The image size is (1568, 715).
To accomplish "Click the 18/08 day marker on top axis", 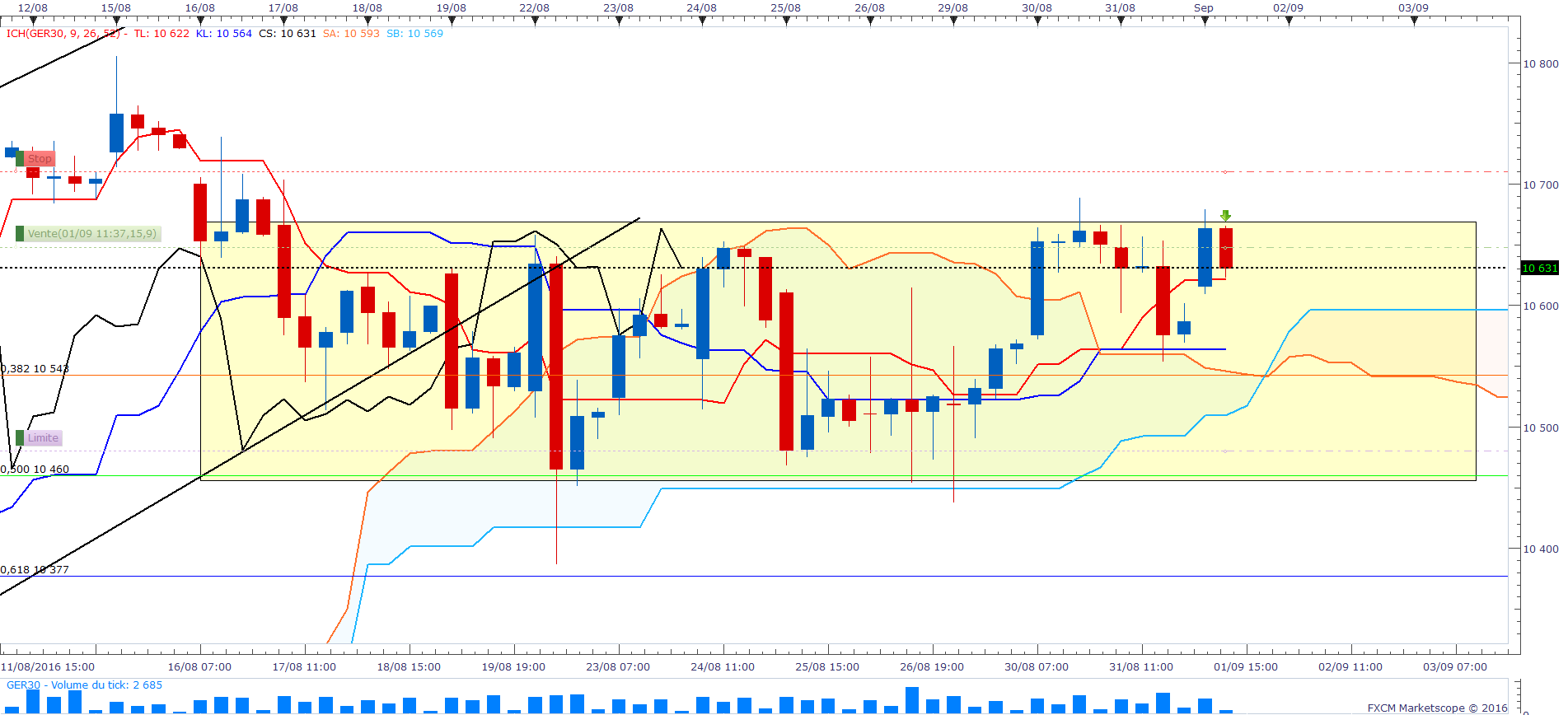I will (367, 8).
